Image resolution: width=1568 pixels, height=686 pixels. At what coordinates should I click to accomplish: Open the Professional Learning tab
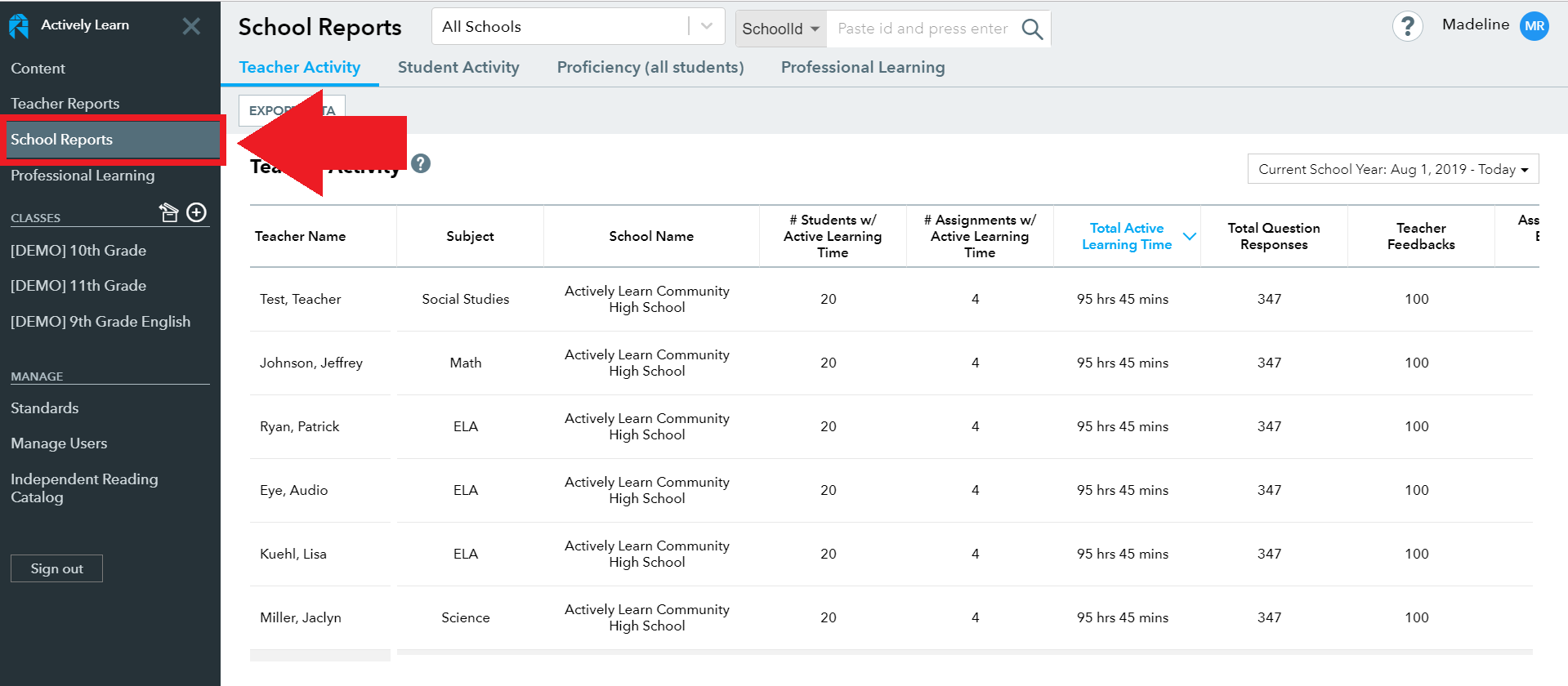863,67
